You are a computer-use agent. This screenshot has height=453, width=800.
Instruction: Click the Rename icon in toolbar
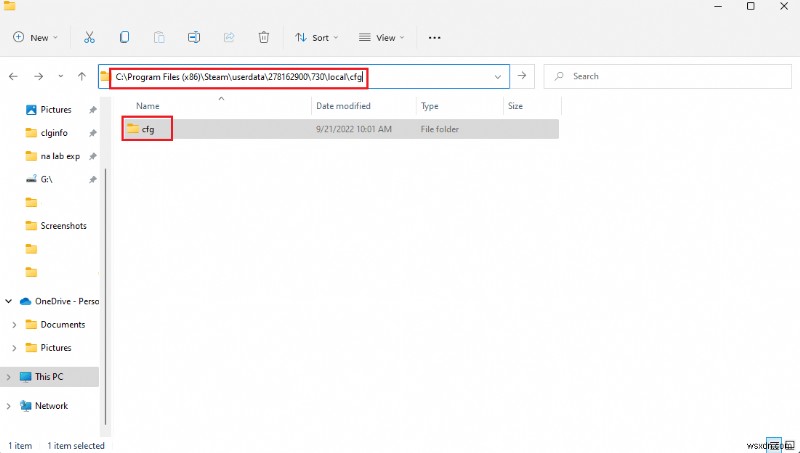[x=194, y=37]
